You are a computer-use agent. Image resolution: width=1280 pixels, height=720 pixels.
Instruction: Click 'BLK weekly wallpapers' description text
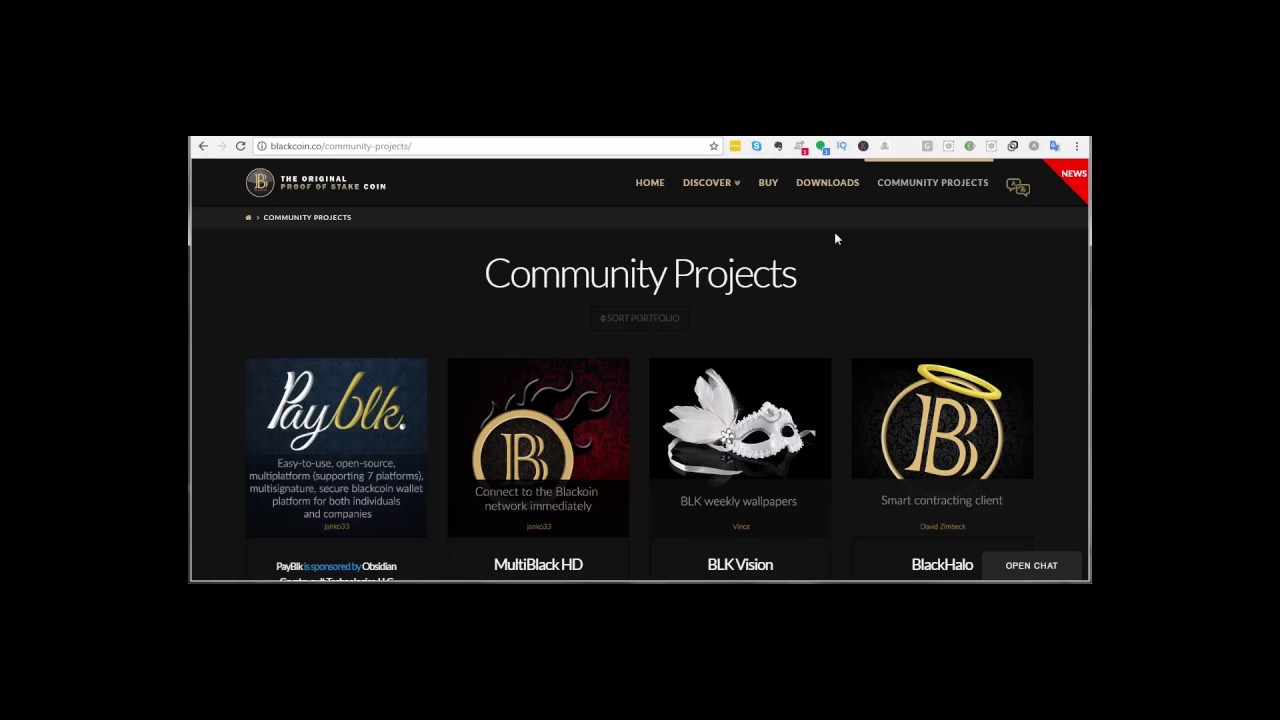point(738,501)
